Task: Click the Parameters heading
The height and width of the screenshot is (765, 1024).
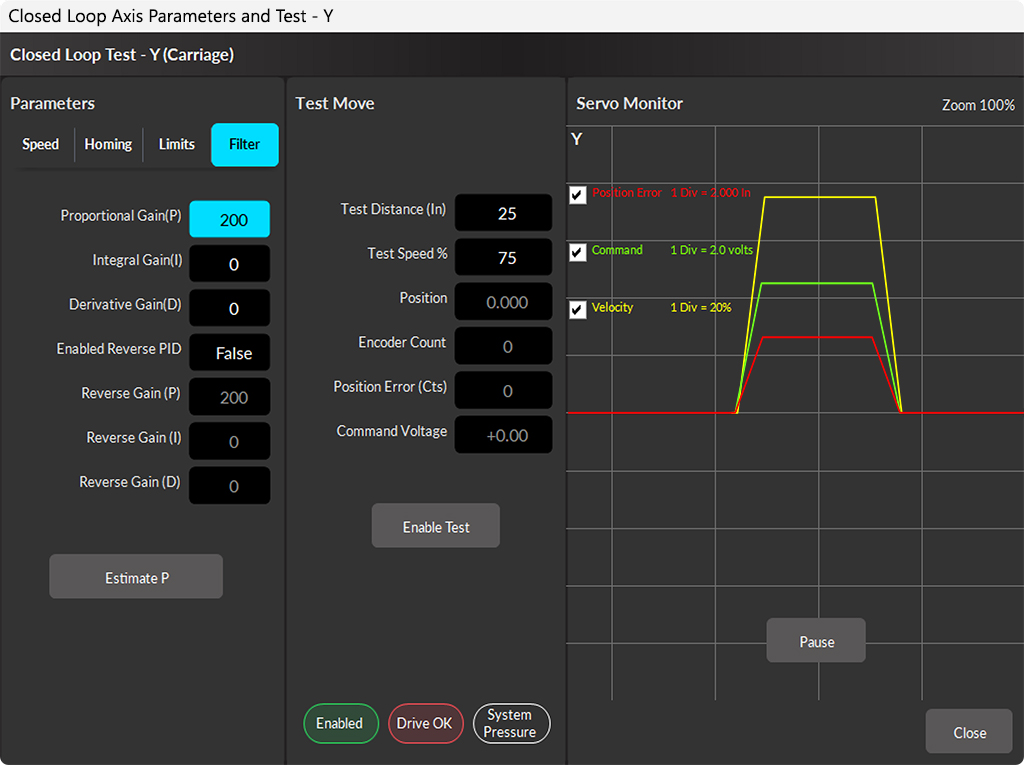Action: [52, 103]
